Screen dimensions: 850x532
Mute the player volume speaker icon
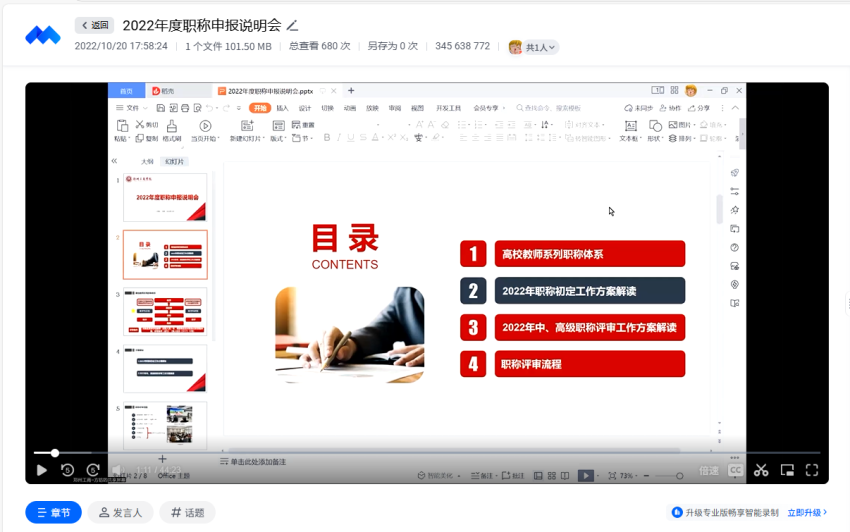117,470
